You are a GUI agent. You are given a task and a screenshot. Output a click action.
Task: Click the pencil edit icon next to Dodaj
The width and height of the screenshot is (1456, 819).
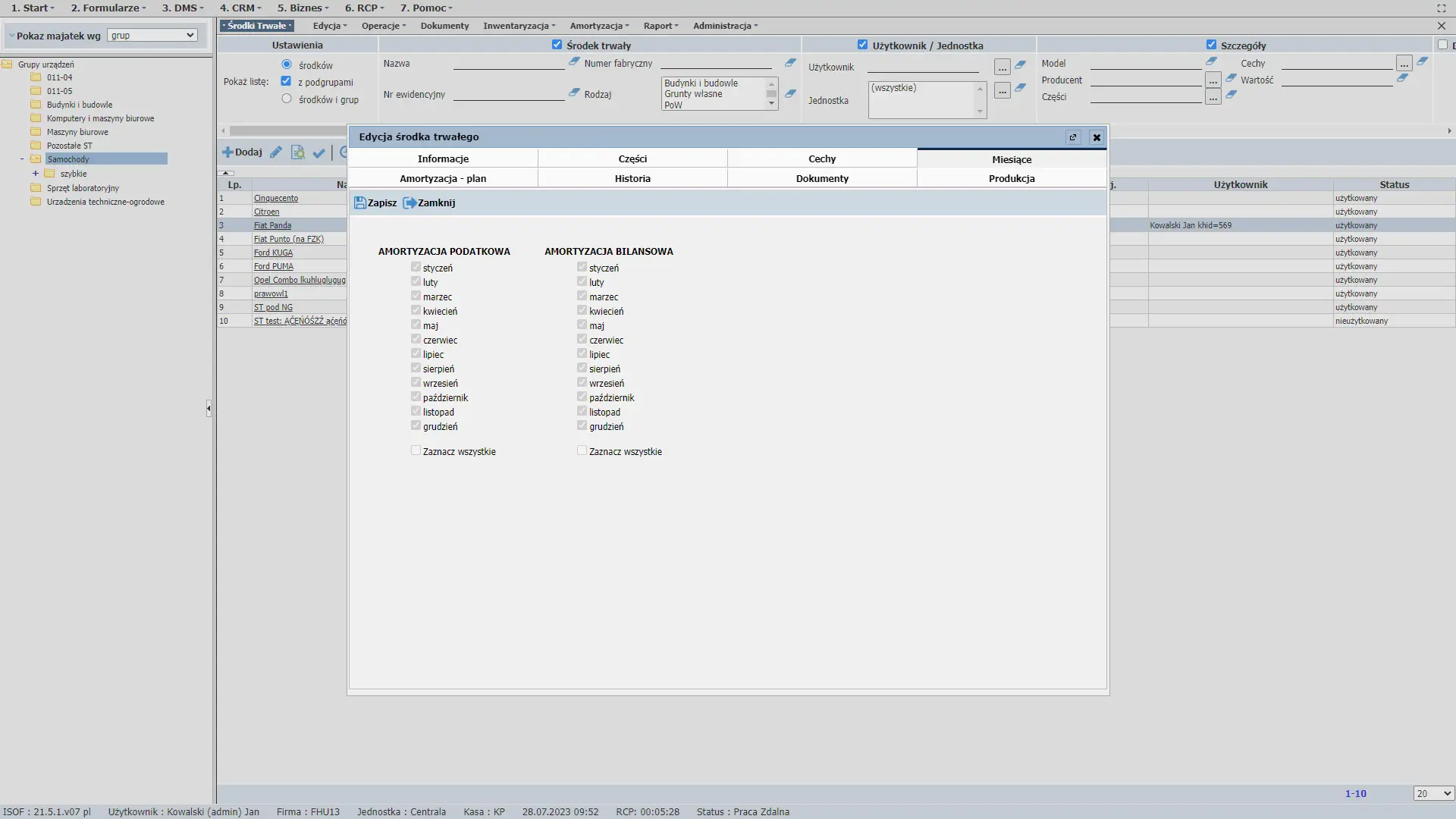pos(276,152)
